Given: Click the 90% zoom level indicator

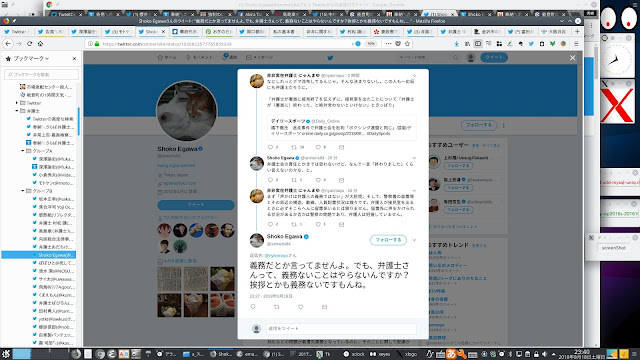Looking at the screenshot, I should pyautogui.click(x=371, y=44).
